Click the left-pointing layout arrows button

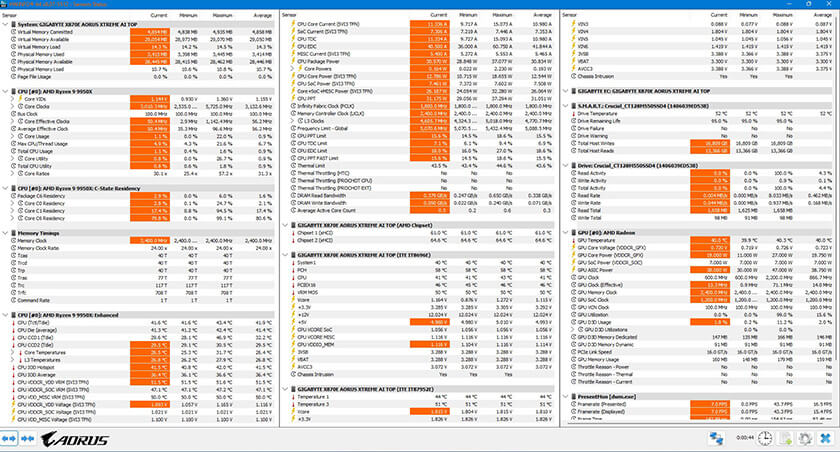[9, 439]
